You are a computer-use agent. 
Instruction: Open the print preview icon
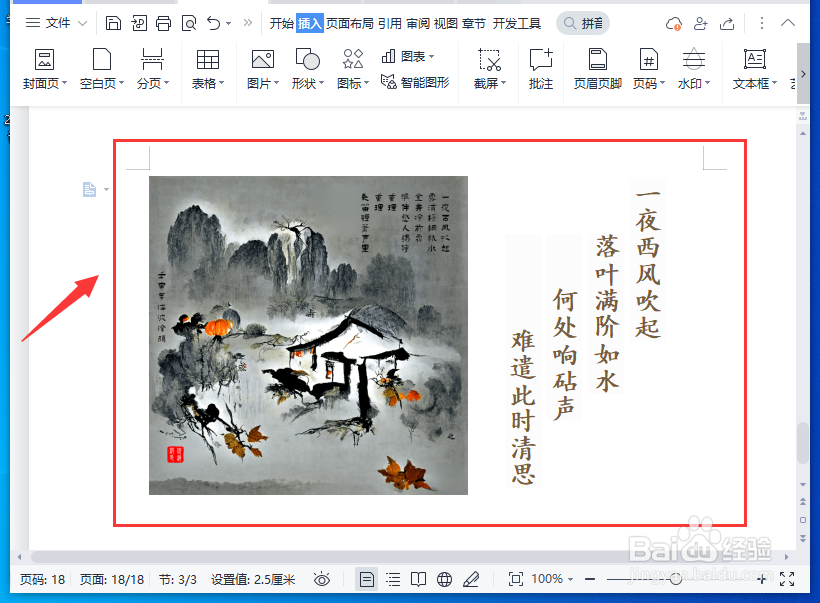[189, 23]
